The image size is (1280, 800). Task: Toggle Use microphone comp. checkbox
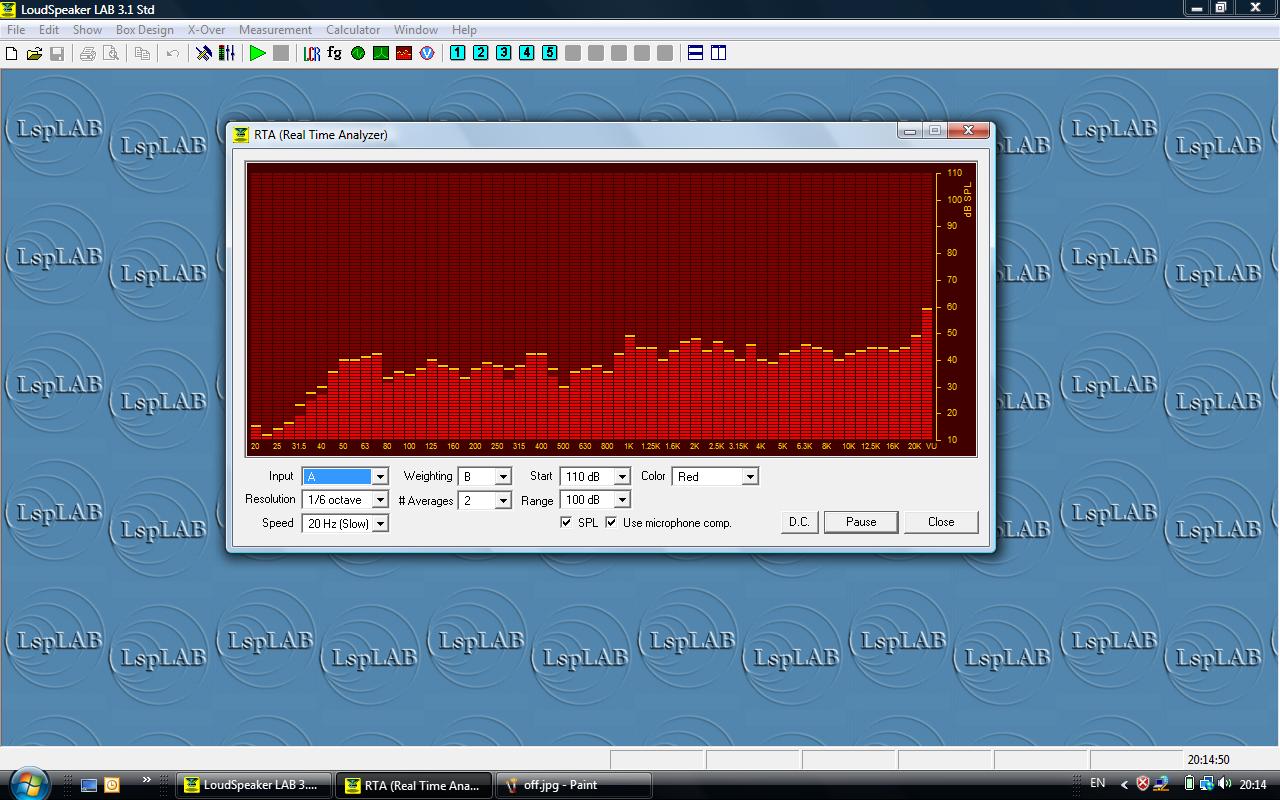tap(611, 523)
